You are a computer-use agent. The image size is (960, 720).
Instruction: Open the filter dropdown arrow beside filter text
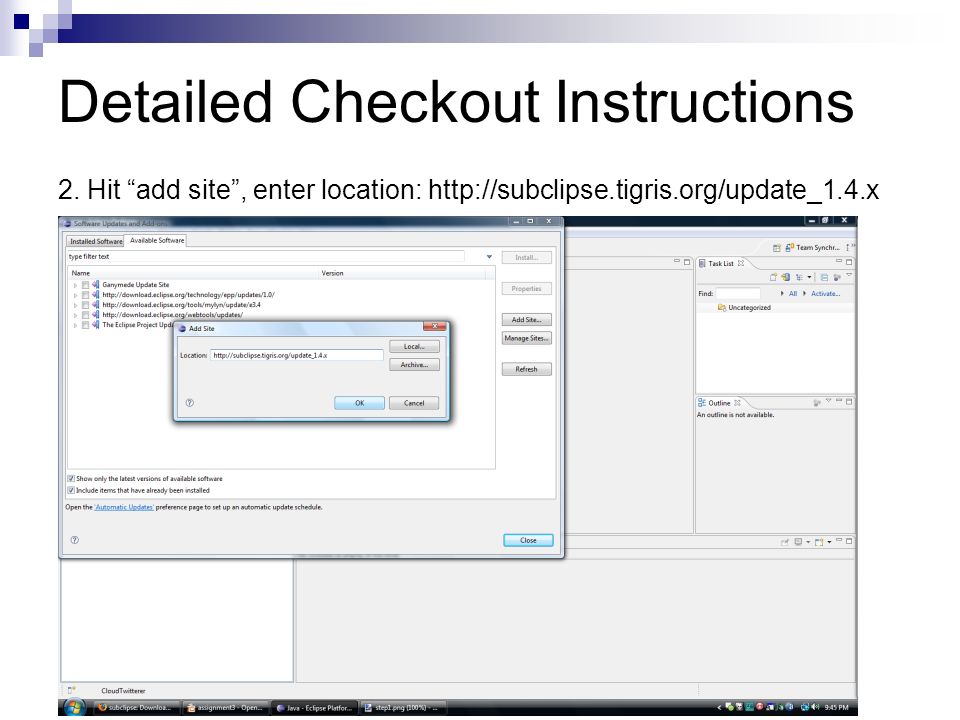click(x=489, y=257)
